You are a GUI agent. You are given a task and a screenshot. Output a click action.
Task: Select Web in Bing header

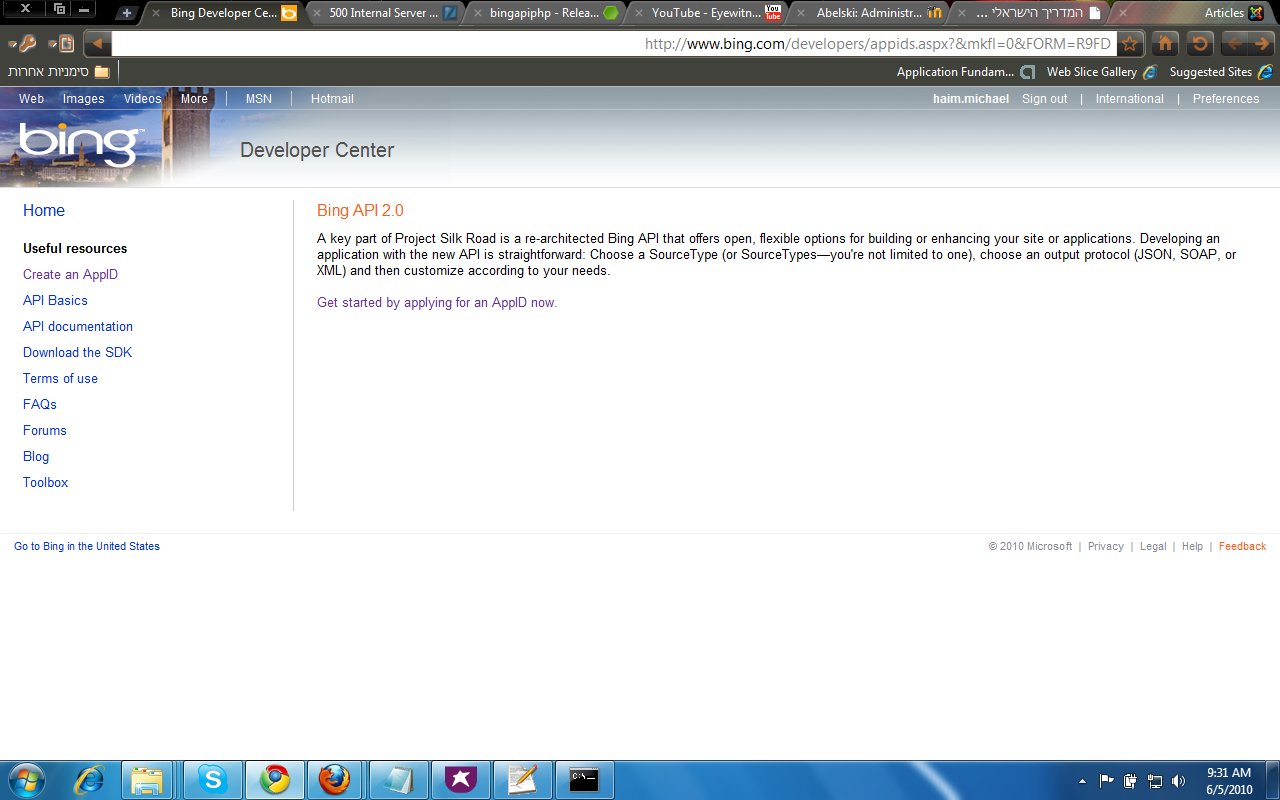pos(31,99)
